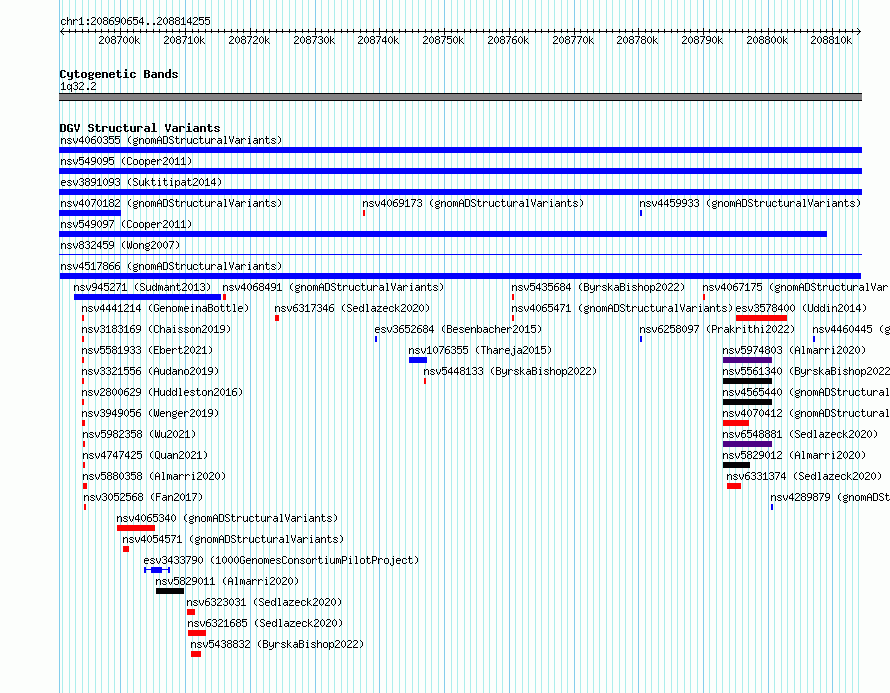Click the 208700k ruler position label
This screenshot has width=890, height=693.
(x=119, y=40)
